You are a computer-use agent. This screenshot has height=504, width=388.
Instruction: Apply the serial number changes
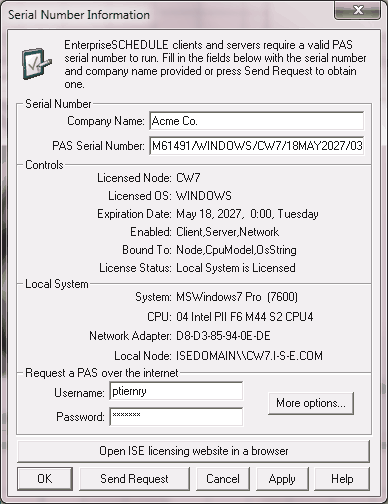[282, 479]
